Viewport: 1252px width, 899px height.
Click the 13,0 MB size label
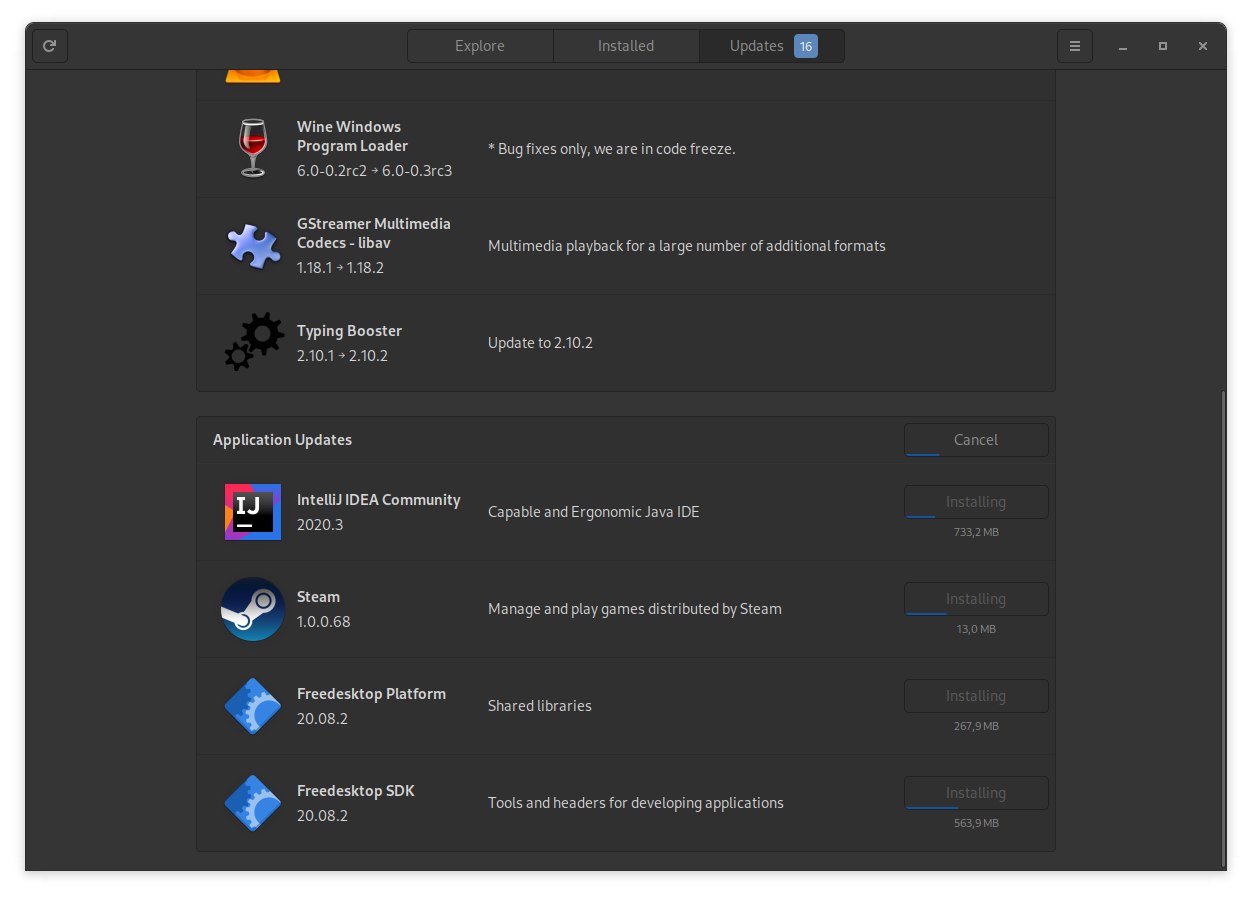[x=976, y=629]
